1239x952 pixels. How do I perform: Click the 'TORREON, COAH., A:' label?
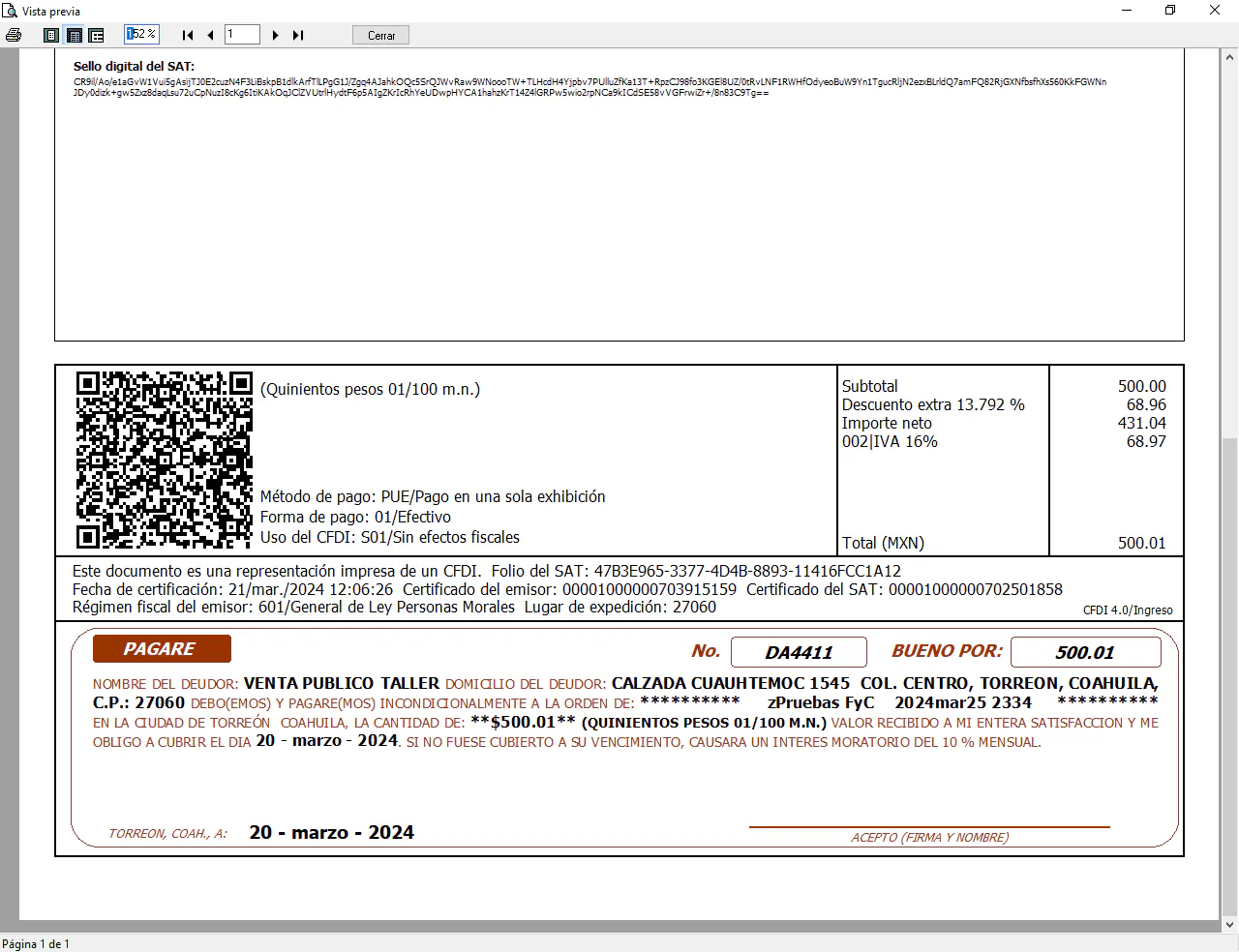click(167, 834)
